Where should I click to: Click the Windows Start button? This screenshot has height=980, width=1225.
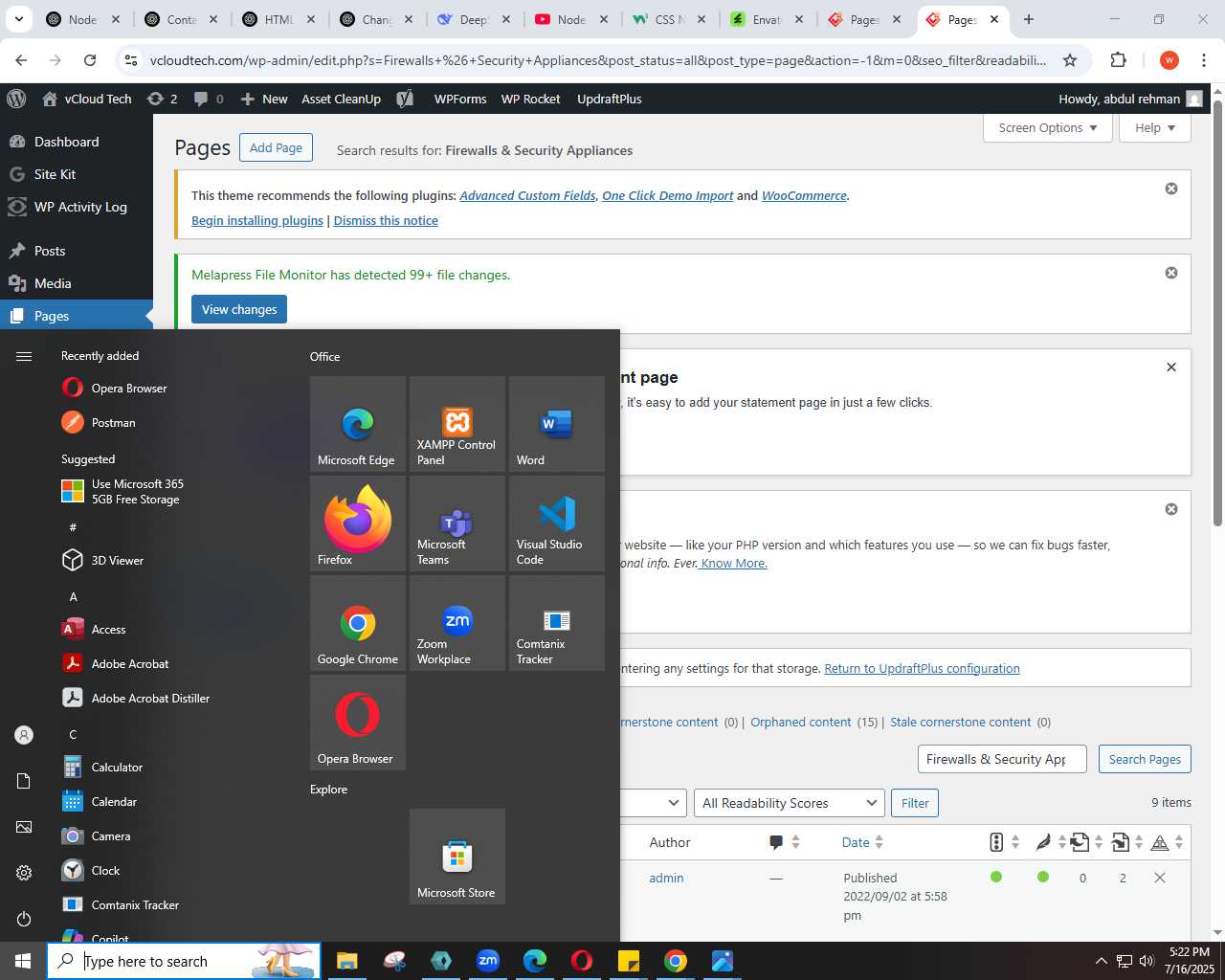tap(23, 961)
